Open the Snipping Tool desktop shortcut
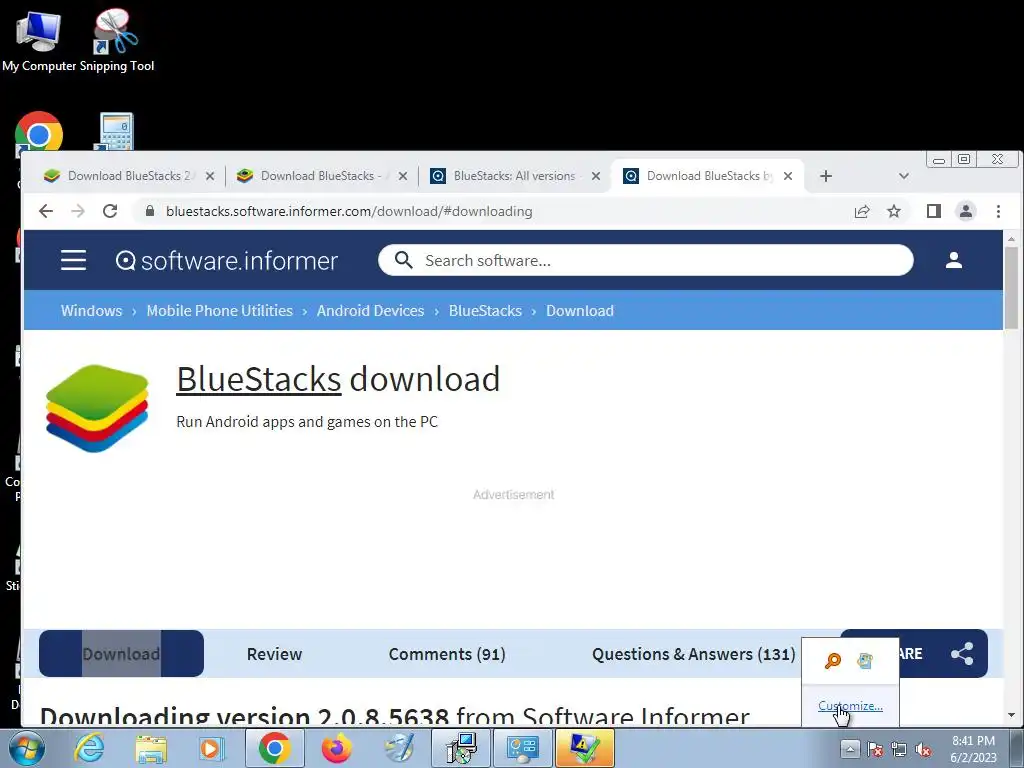Viewport: 1024px width, 768px height. point(117,40)
